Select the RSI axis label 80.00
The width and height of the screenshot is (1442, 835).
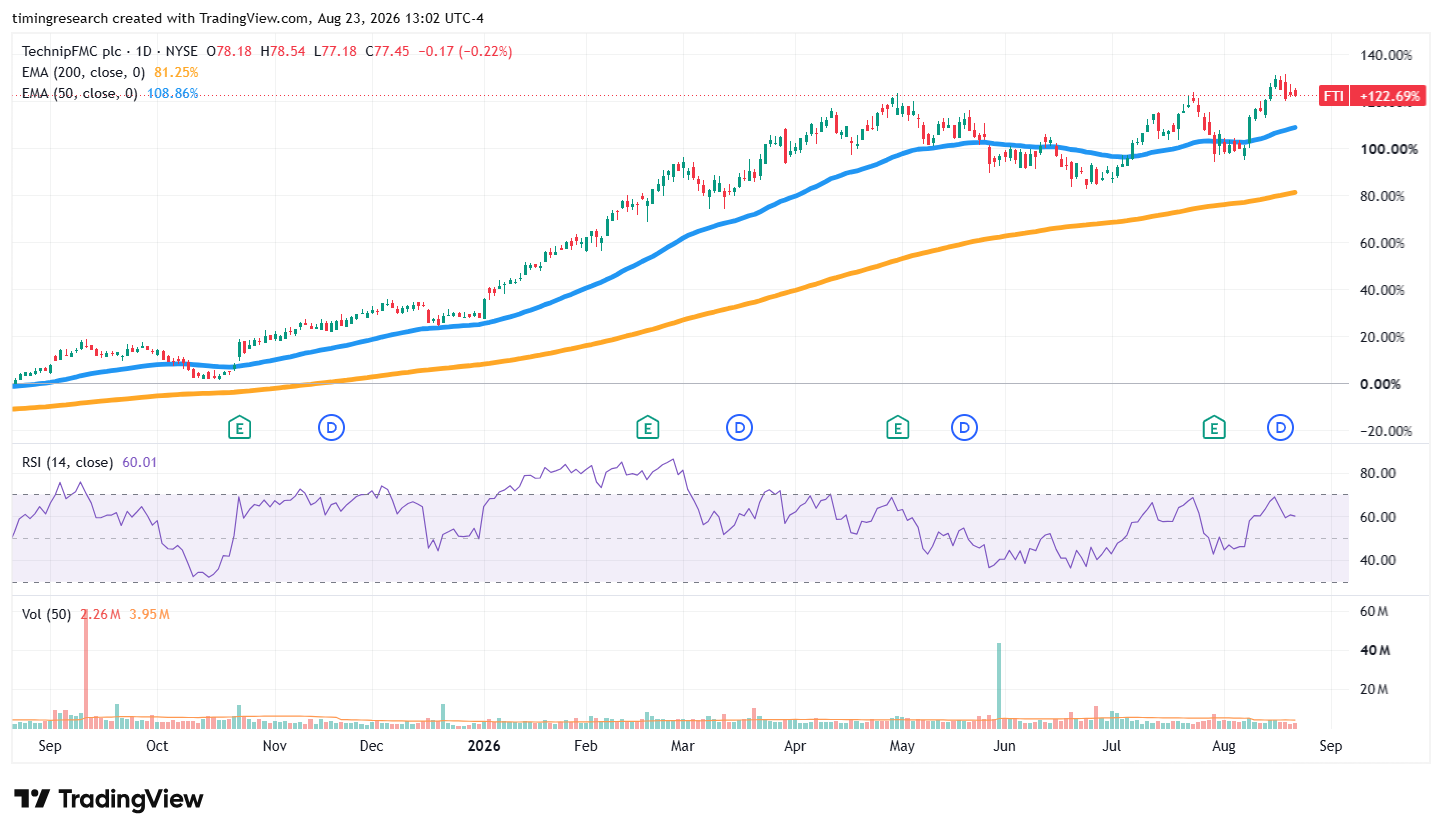(1377, 473)
